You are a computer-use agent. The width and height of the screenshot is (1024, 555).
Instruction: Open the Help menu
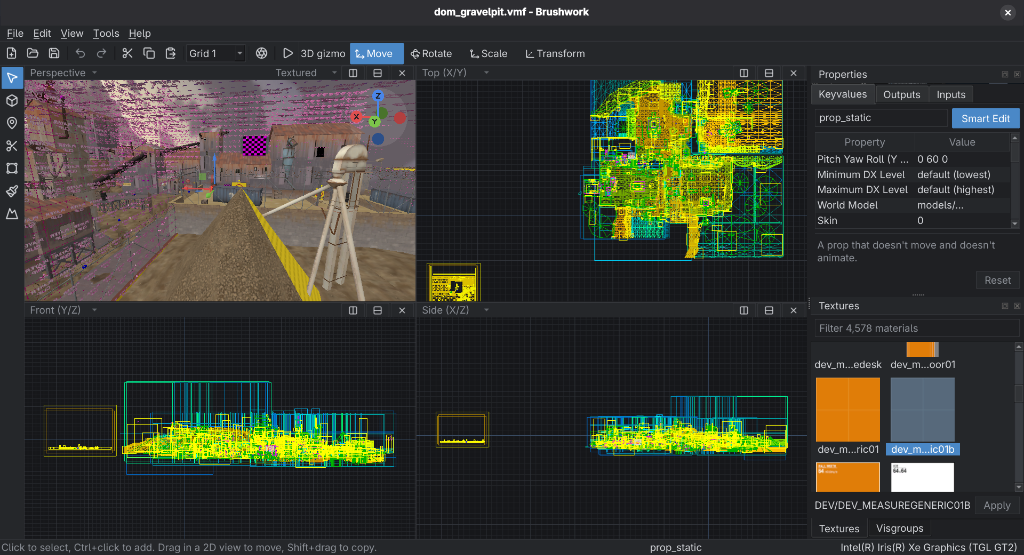(140, 33)
